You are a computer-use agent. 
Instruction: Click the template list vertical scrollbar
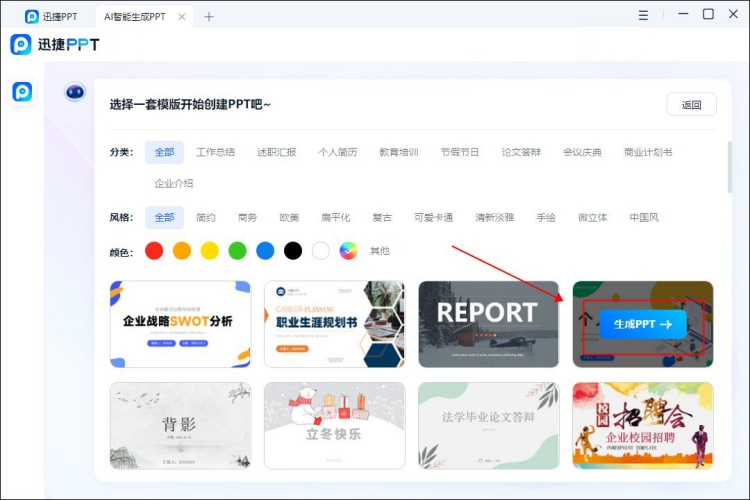coord(729,167)
